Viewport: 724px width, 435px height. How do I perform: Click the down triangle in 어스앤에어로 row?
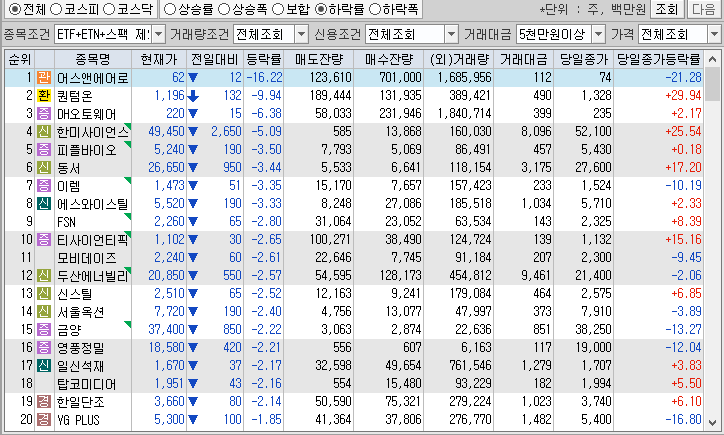coord(193,78)
